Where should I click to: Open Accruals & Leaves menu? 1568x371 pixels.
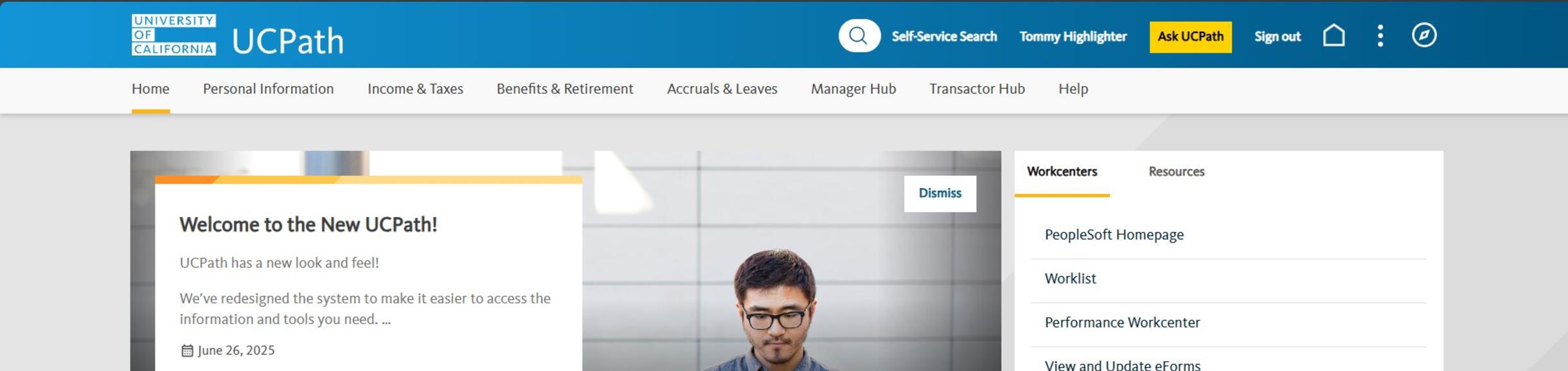[722, 89]
